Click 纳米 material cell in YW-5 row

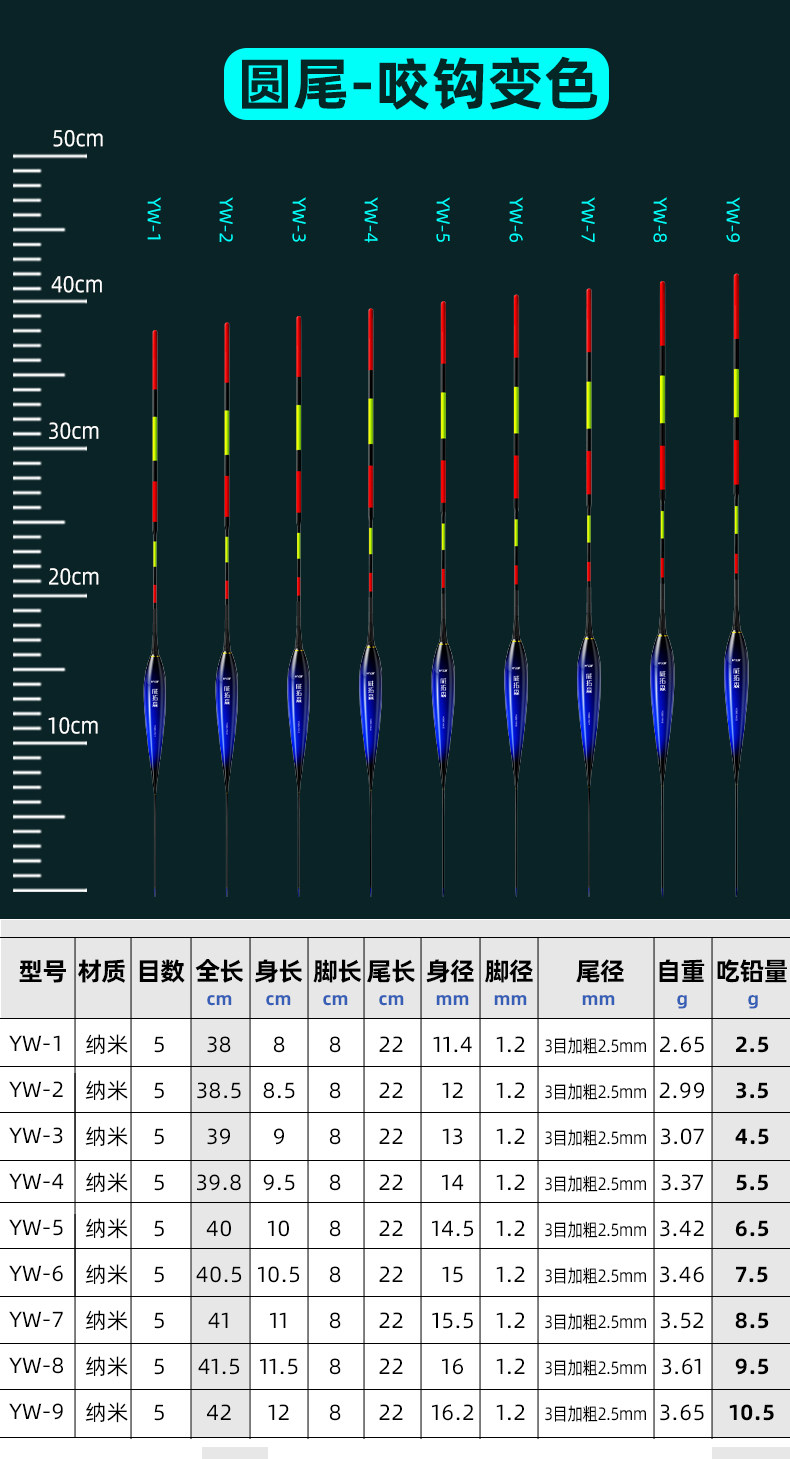pyautogui.click(x=107, y=1228)
